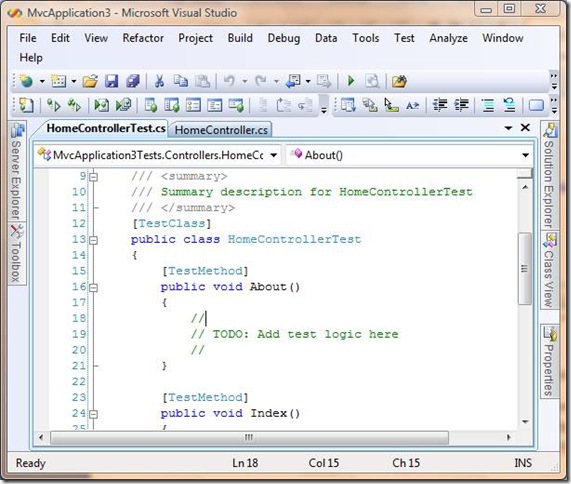
Task: Click the Undo arrow icon
Action: [229, 81]
